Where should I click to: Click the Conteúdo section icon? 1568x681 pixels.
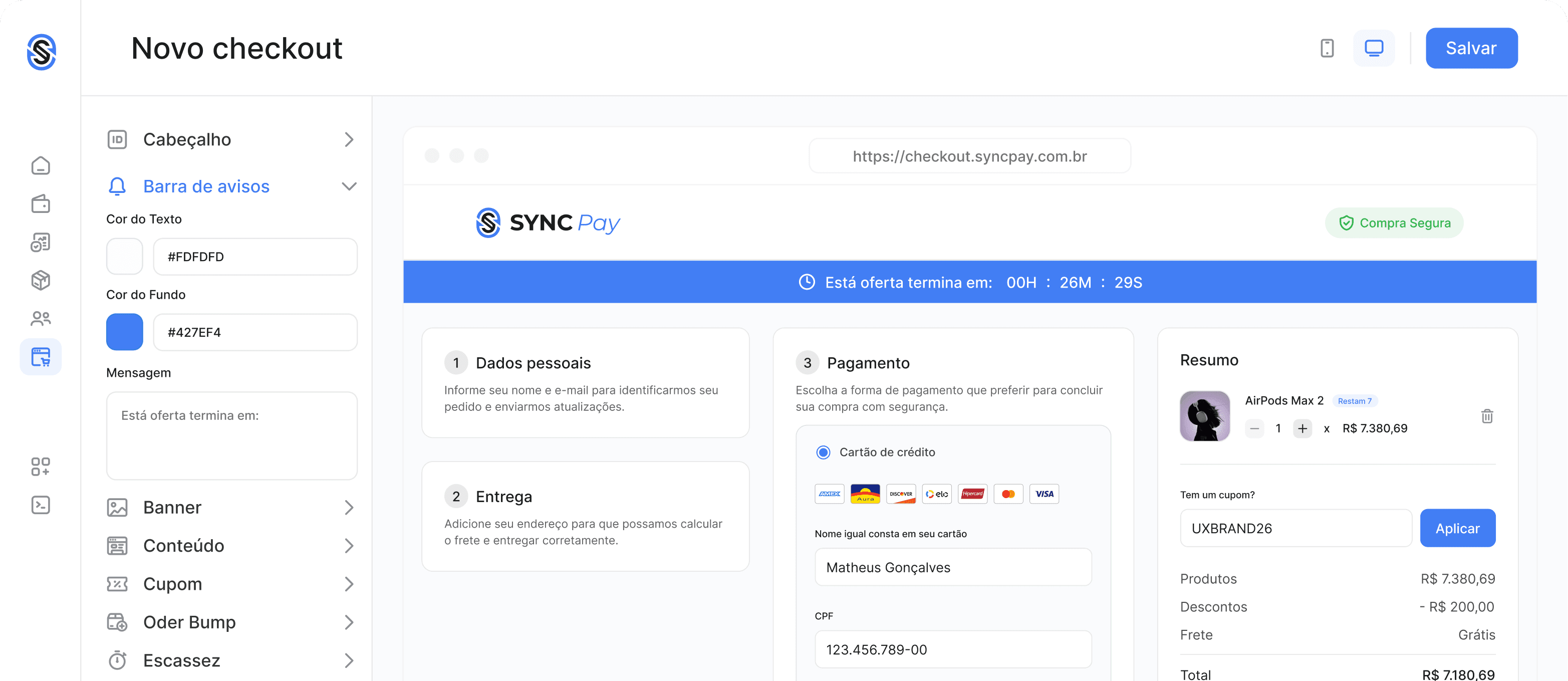(117, 546)
